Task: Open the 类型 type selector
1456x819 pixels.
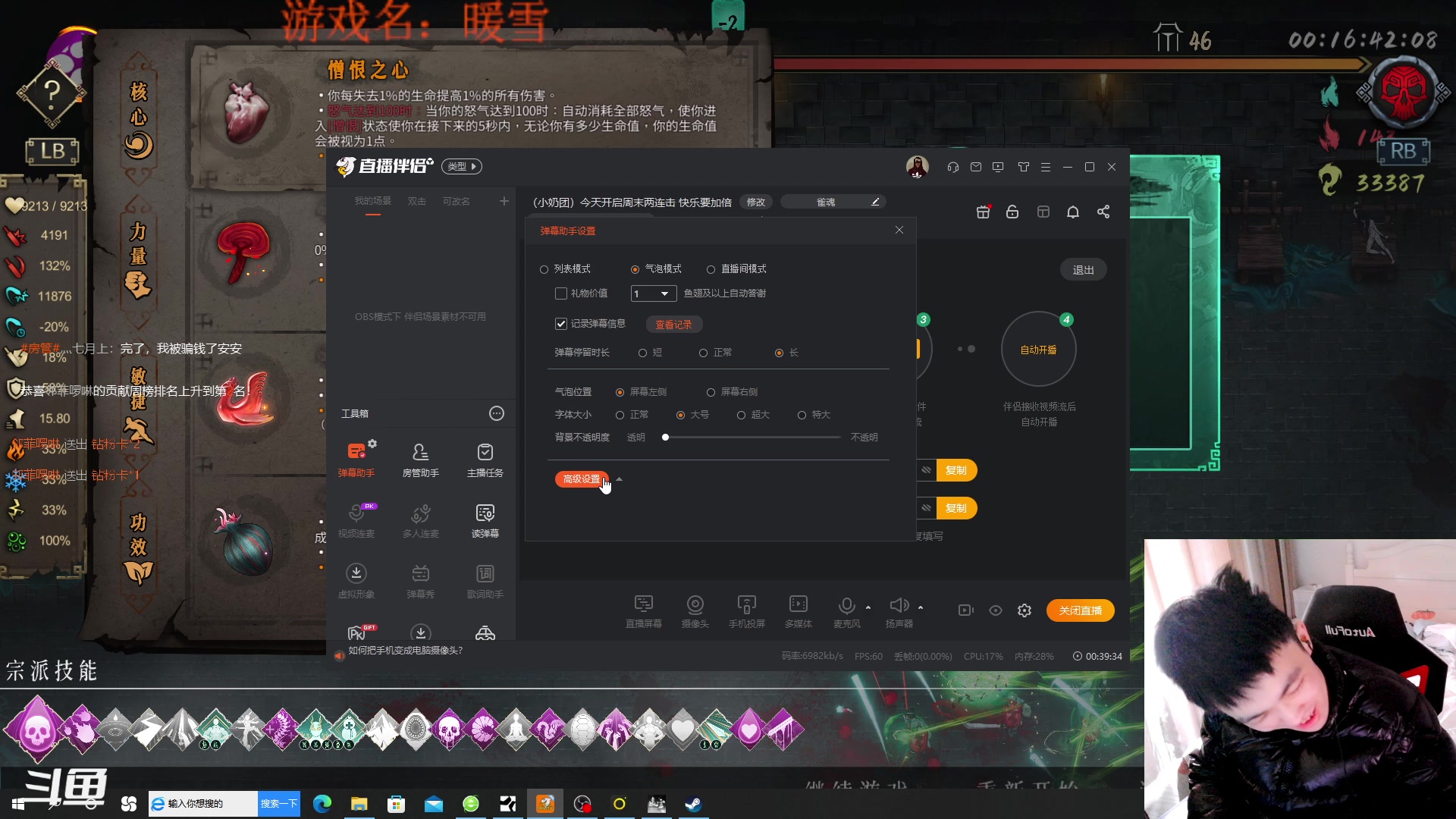Action: (462, 167)
